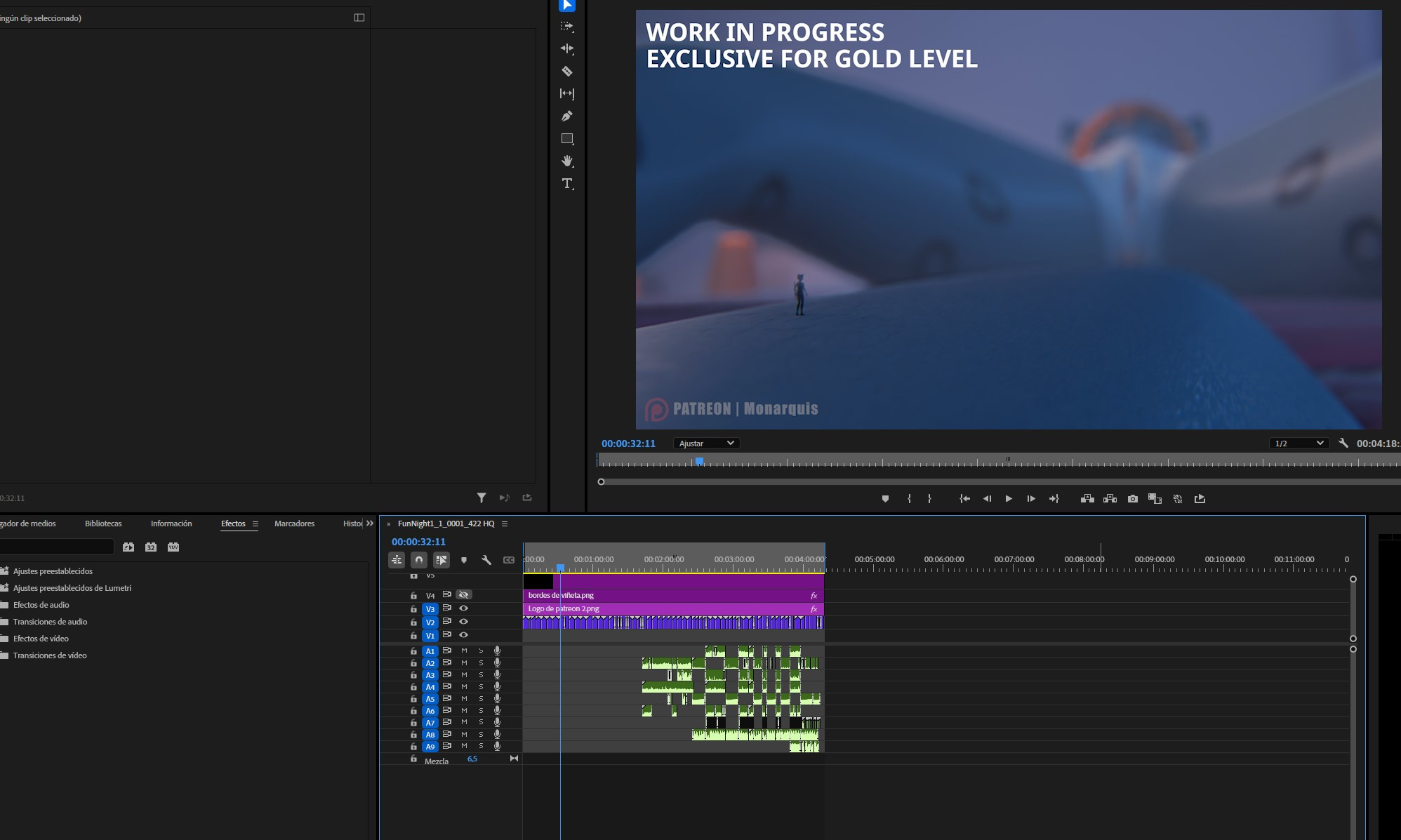This screenshot has width=1401, height=840.
Task: Toggle track targeting for A6
Action: (x=430, y=711)
